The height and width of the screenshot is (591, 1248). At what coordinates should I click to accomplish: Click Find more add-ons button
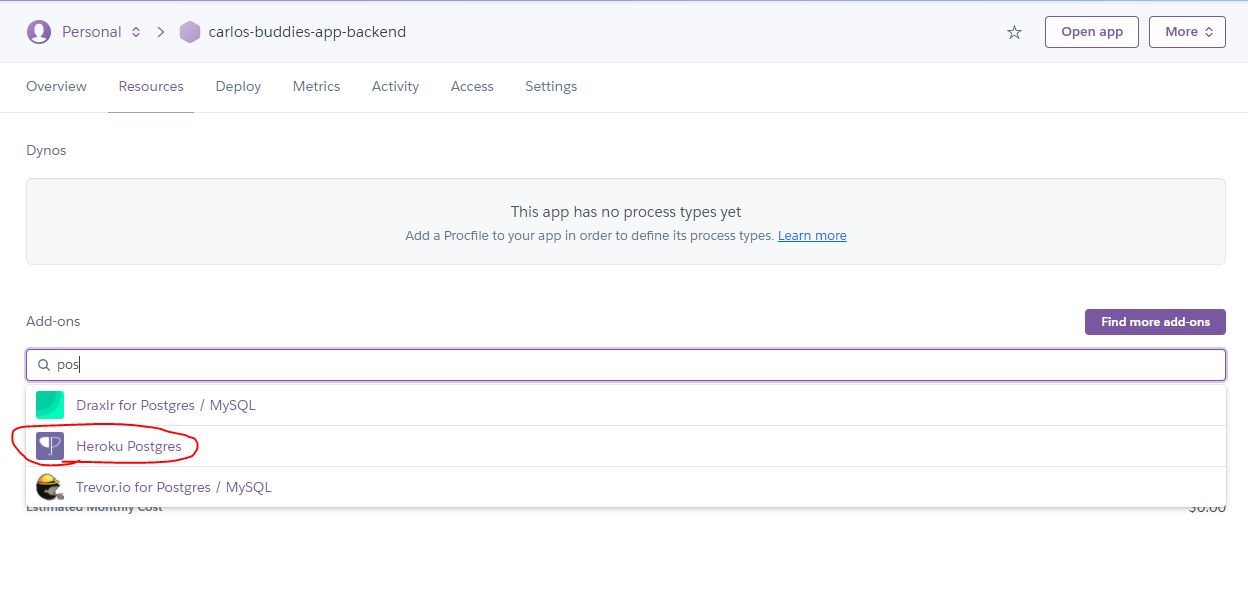[x=1155, y=322]
